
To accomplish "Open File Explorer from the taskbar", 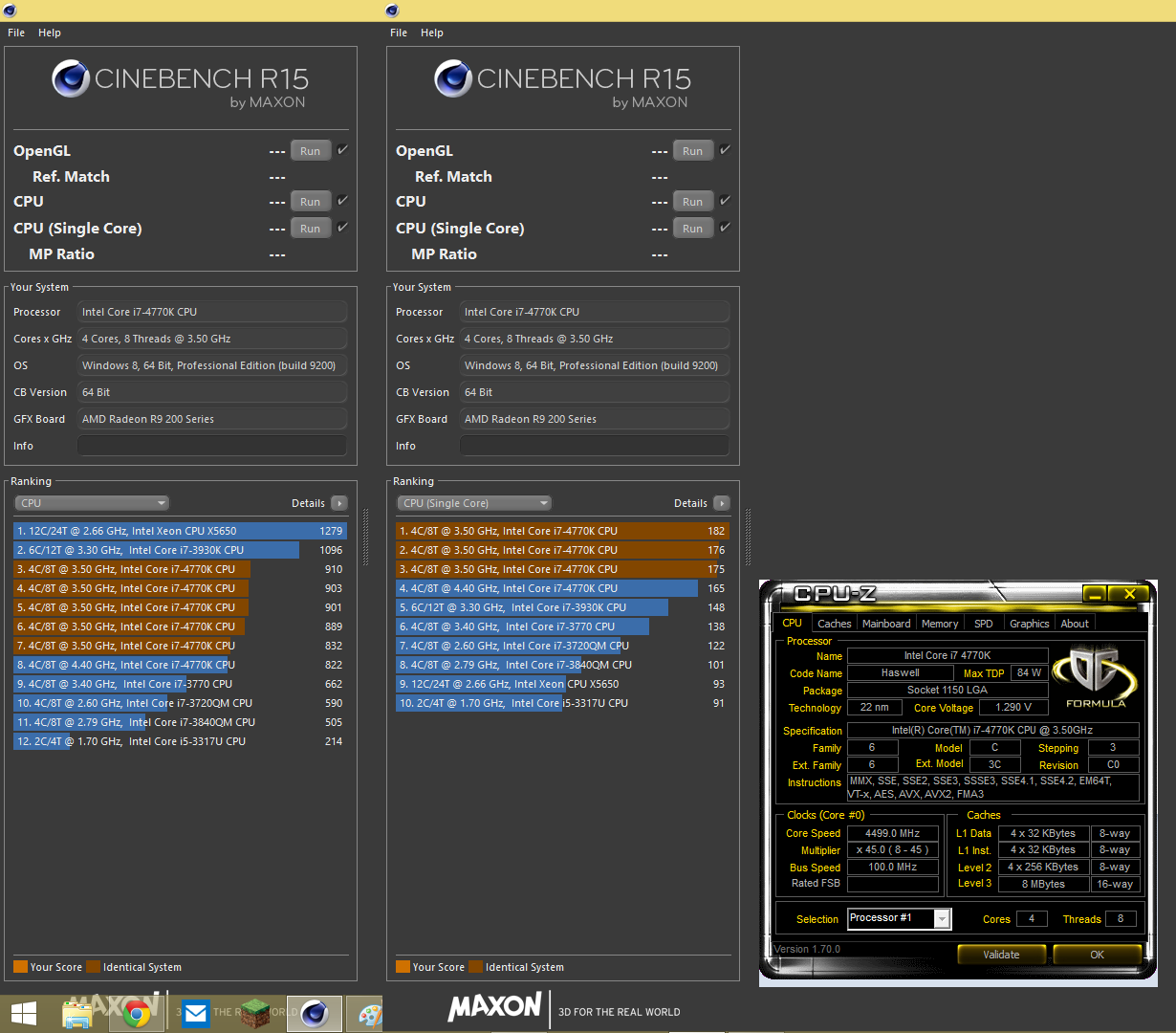I will pos(78,1014).
